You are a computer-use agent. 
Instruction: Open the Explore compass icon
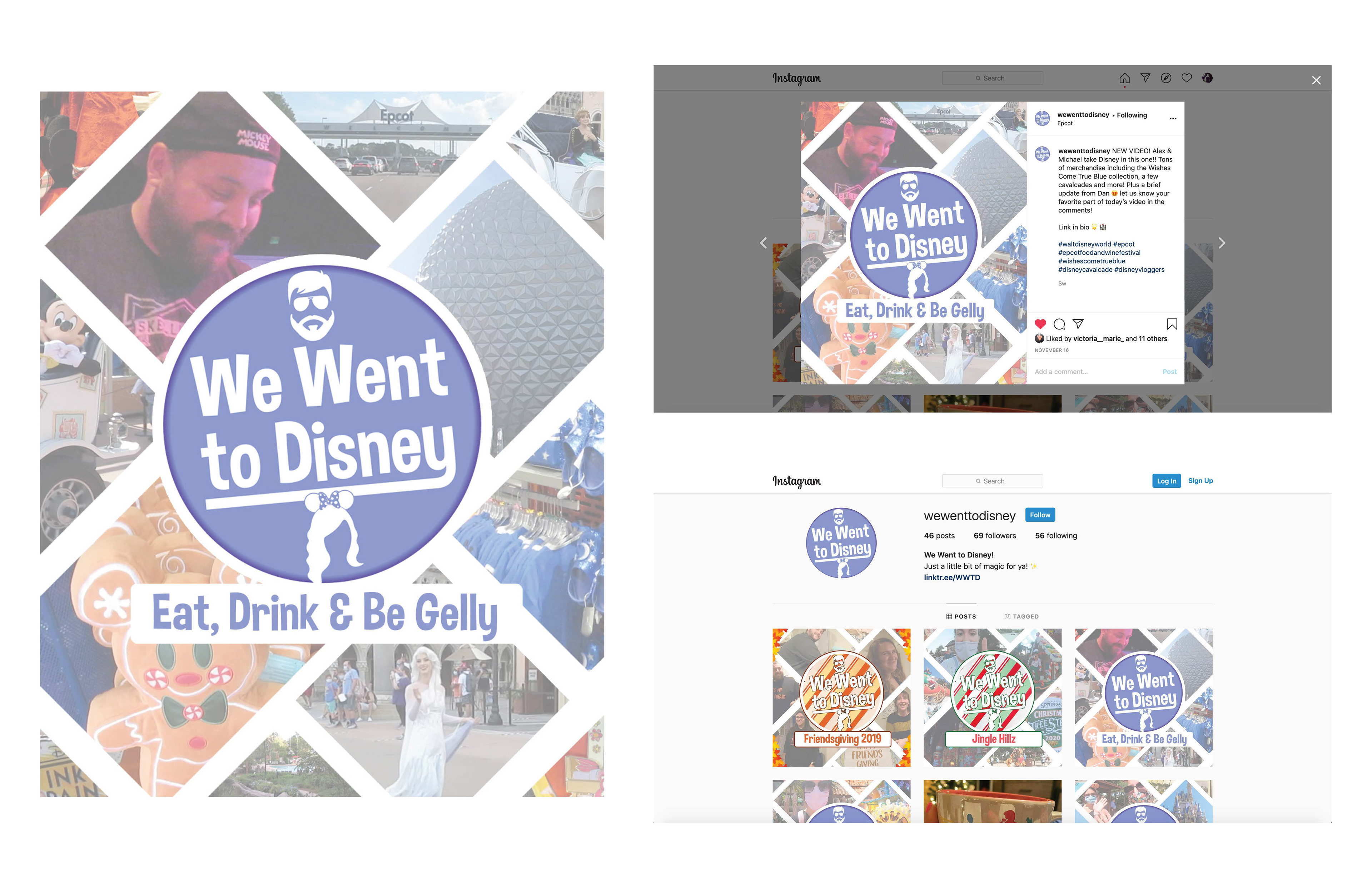1165,78
